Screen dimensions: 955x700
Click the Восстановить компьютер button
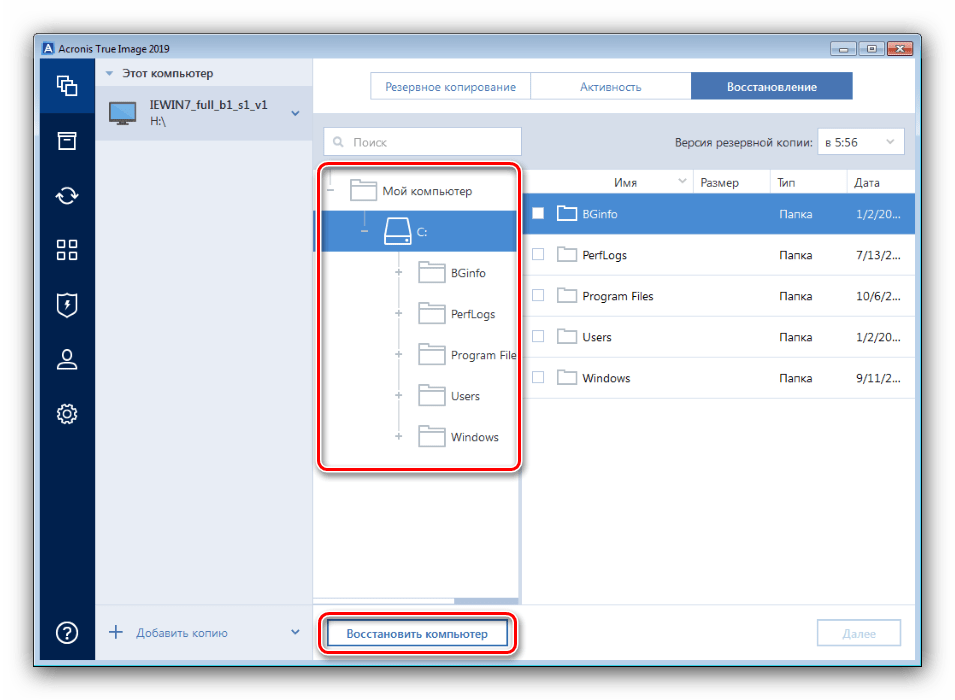(417, 634)
